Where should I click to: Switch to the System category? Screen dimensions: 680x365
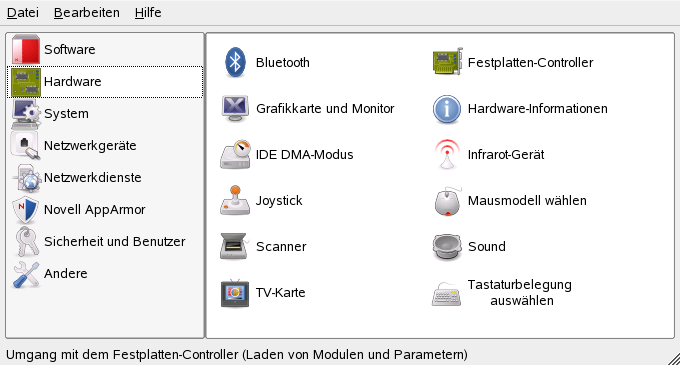pyautogui.click(x=105, y=114)
